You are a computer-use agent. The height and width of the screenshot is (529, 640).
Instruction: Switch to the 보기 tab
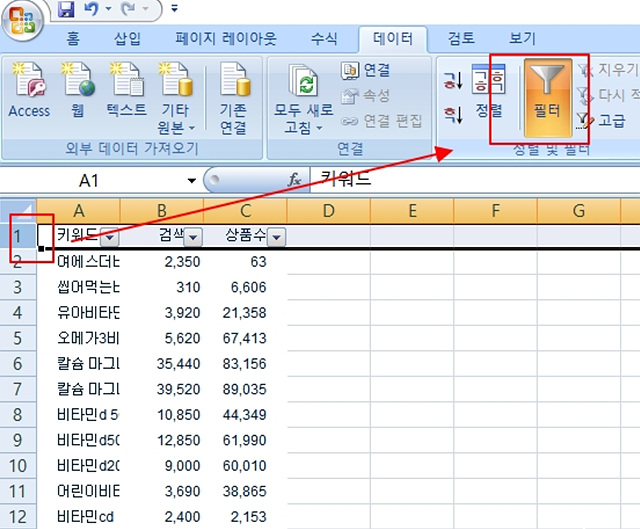pyautogui.click(x=522, y=39)
